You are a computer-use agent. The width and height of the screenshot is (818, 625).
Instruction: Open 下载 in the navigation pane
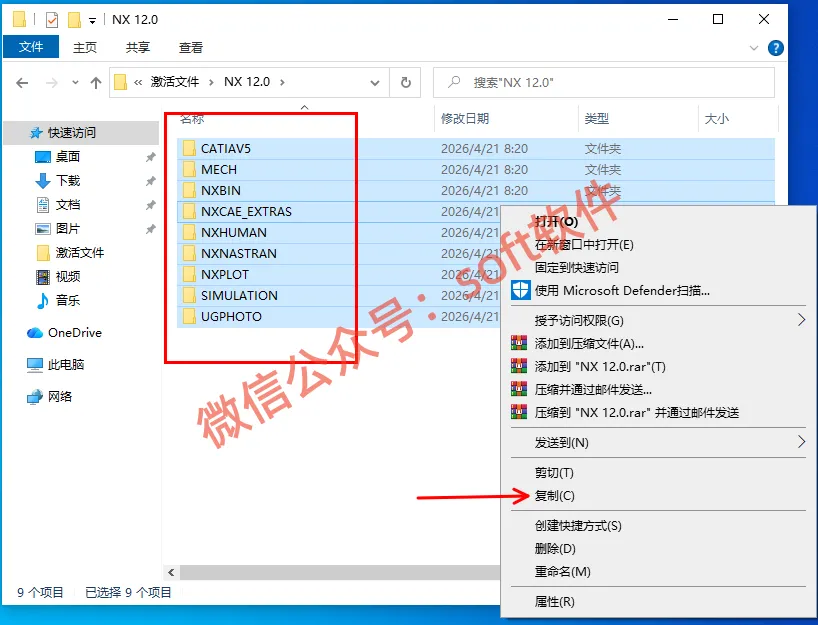click(67, 181)
